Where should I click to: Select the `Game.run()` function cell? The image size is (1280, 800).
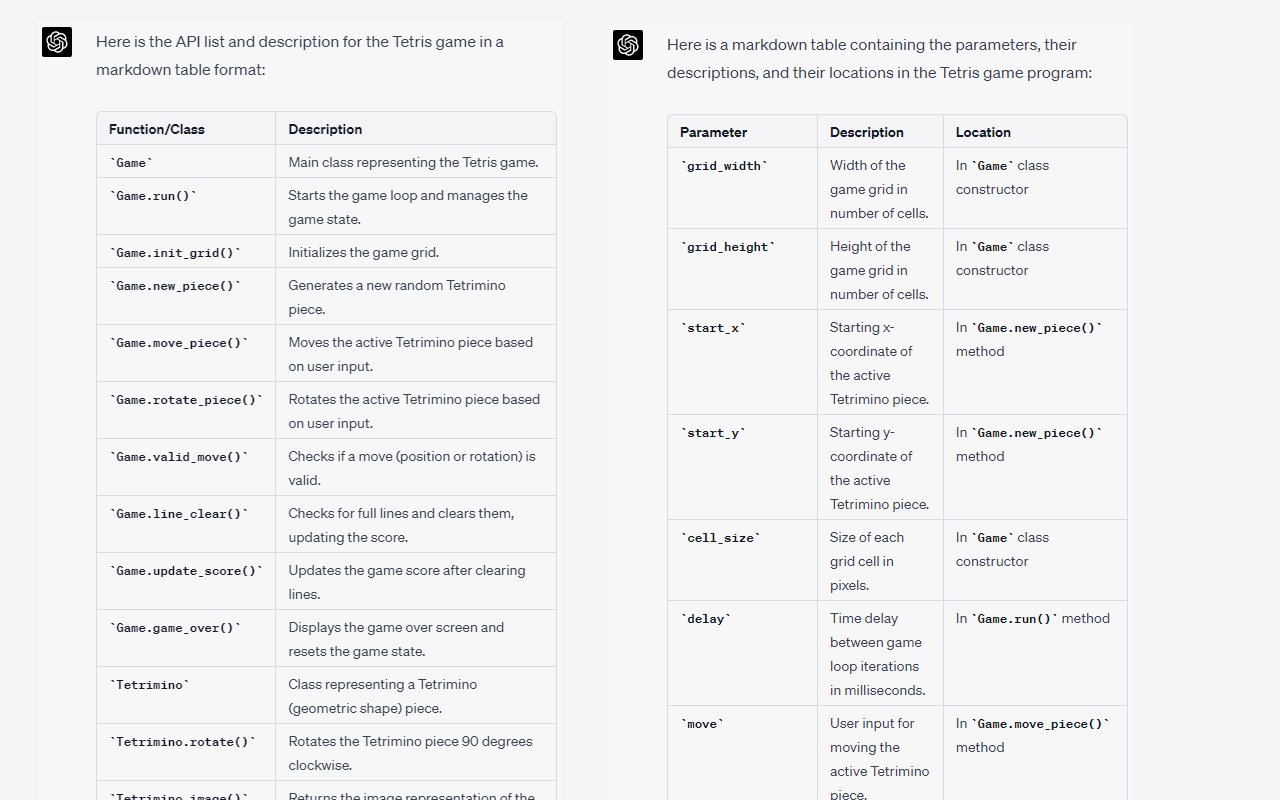click(x=153, y=195)
